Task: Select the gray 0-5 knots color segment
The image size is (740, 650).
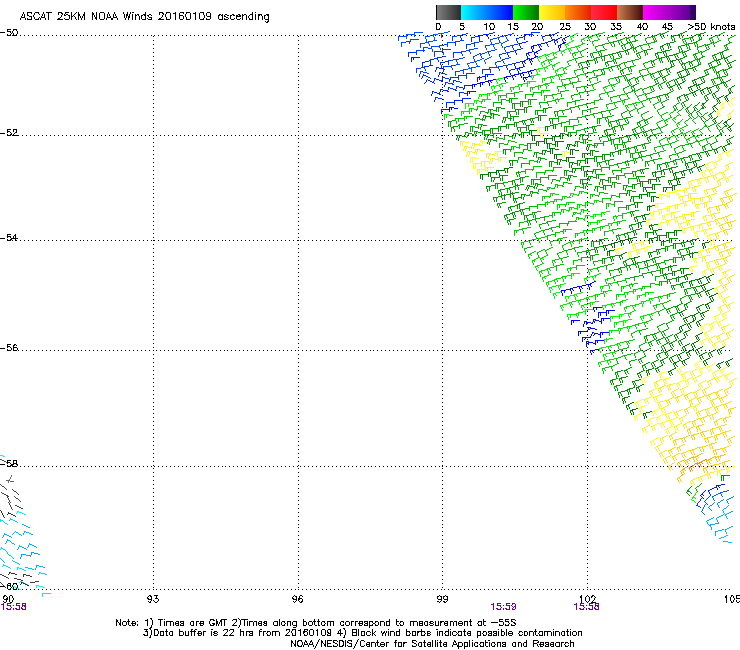Action: [x=448, y=12]
